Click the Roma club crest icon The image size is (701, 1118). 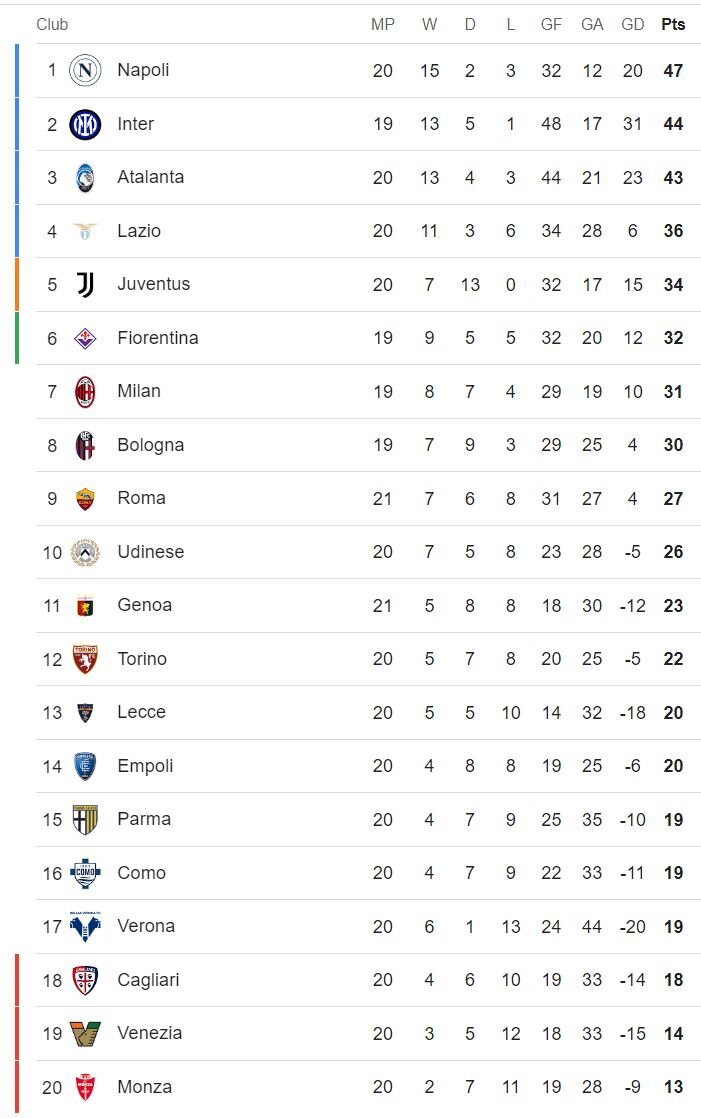click(85, 499)
